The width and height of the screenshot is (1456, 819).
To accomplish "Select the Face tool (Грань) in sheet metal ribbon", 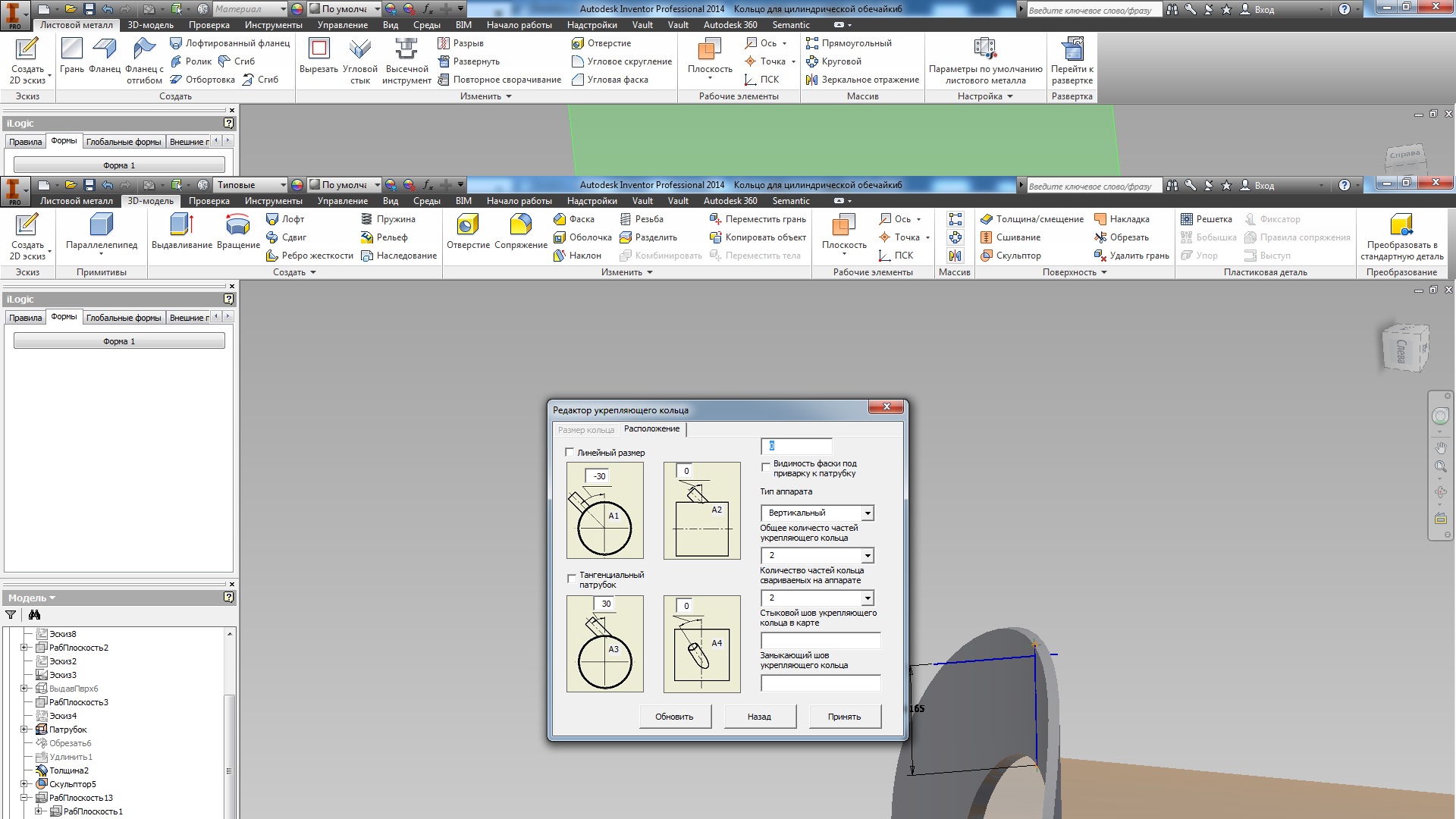I will [72, 55].
